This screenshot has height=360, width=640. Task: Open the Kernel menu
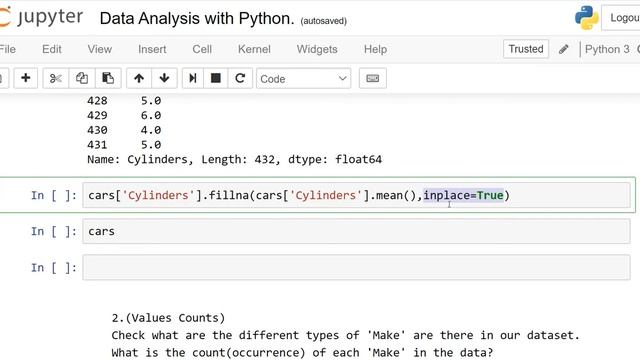254,49
